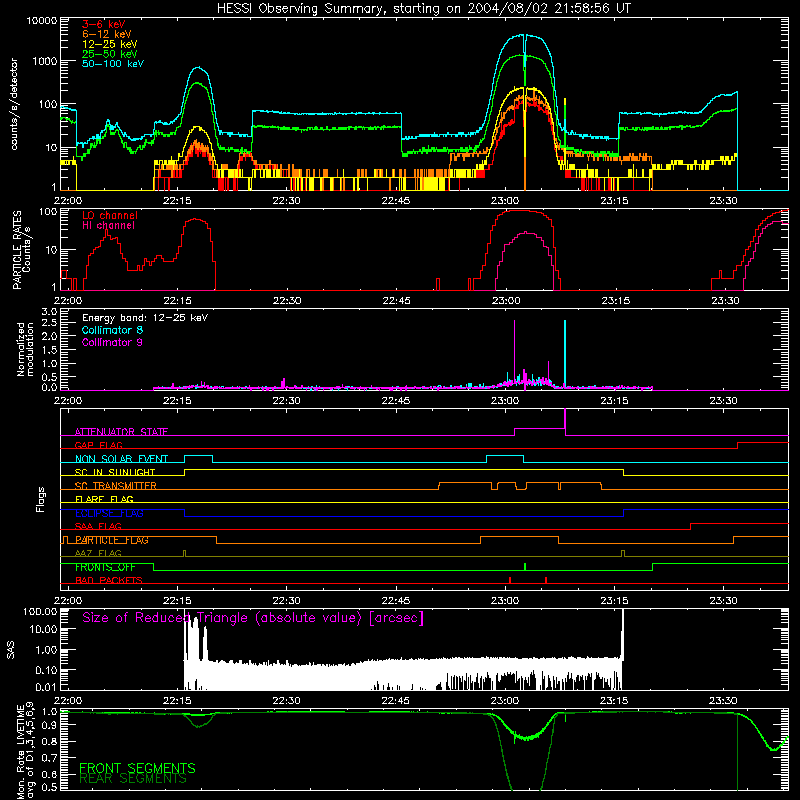Select the '50-100 keV' cyan legend entry
800x800 pixels.
tap(113, 64)
